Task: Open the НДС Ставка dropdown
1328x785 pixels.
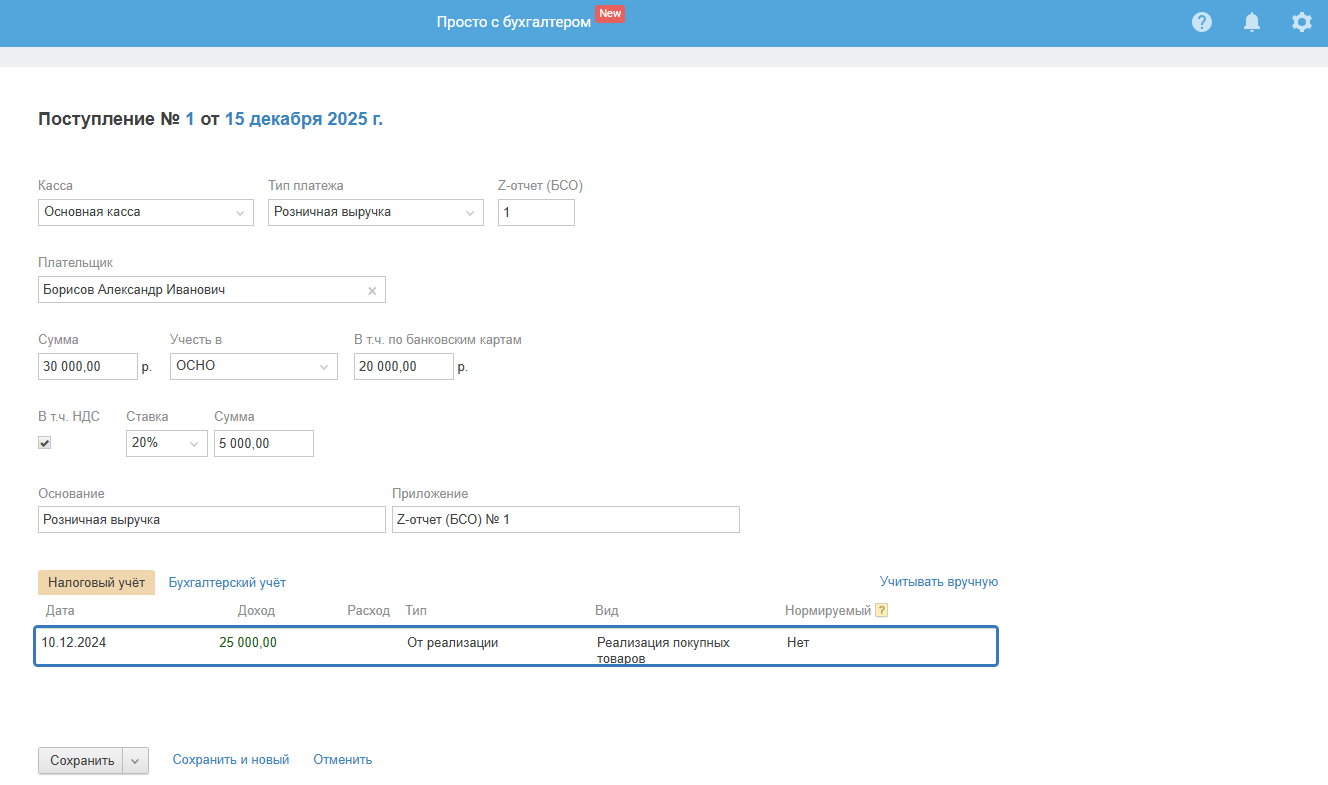Action: (167, 443)
